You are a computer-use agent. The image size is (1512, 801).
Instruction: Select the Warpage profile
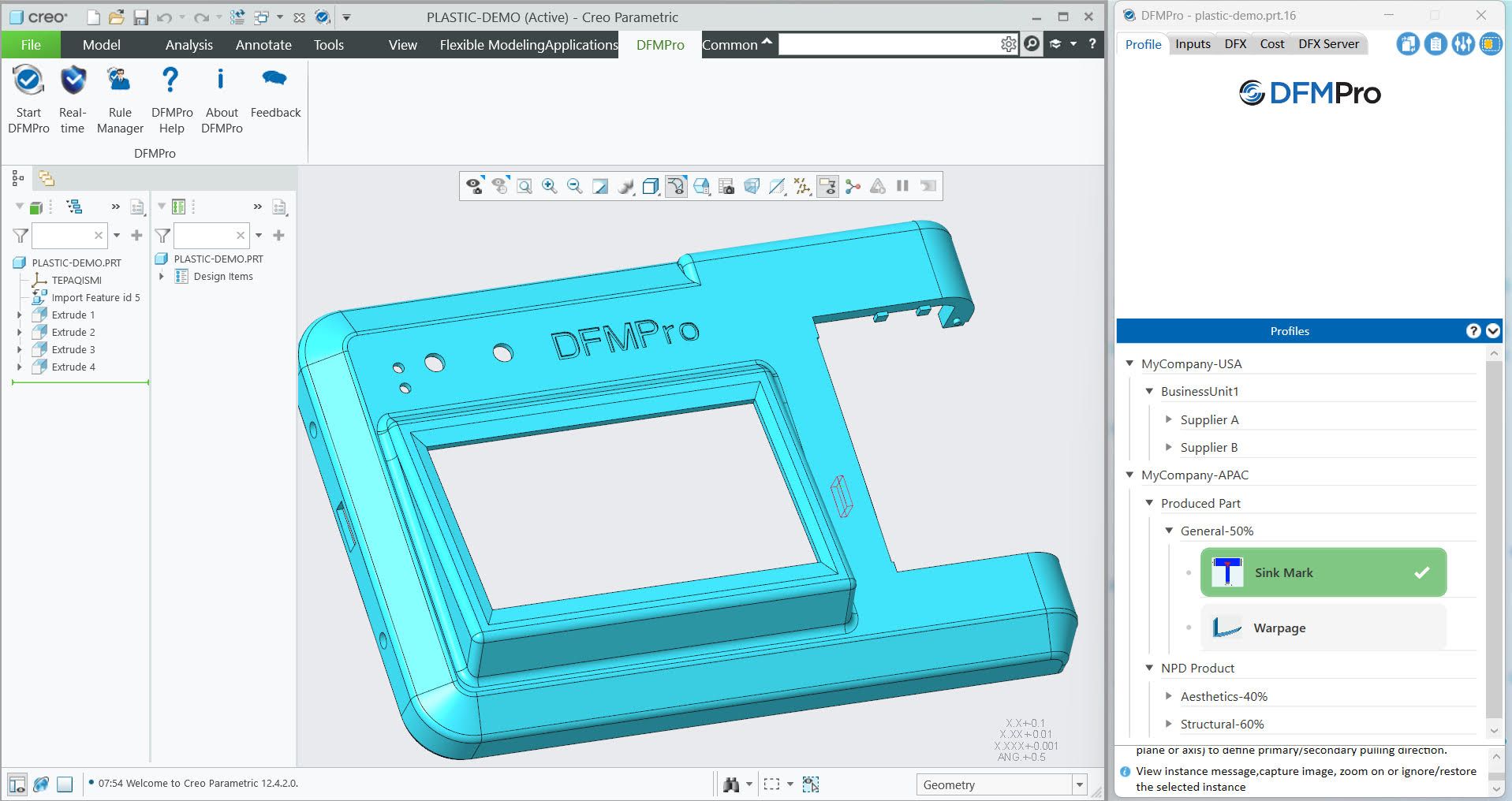click(x=1323, y=628)
